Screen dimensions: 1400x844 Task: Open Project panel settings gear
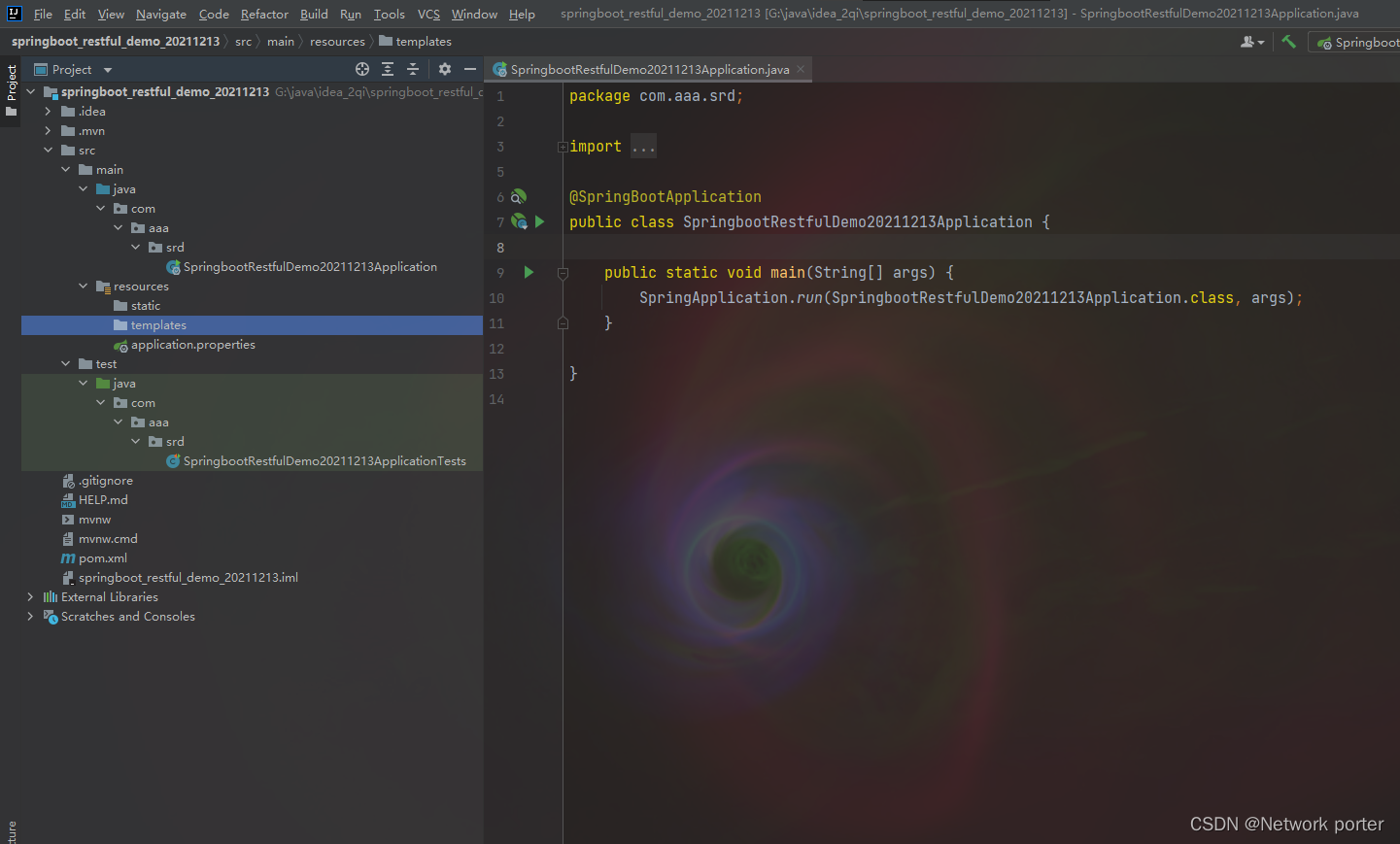click(445, 69)
